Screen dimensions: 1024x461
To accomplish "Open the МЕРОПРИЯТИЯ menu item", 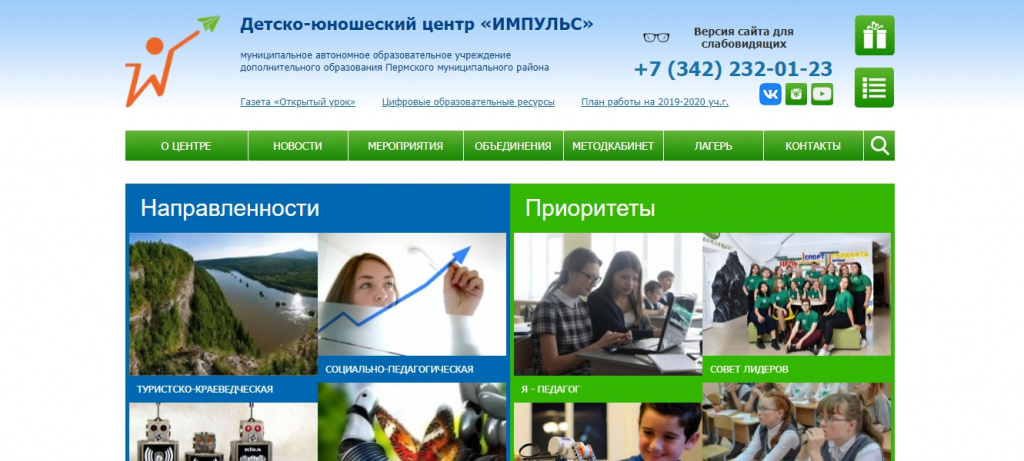I will pos(406,146).
